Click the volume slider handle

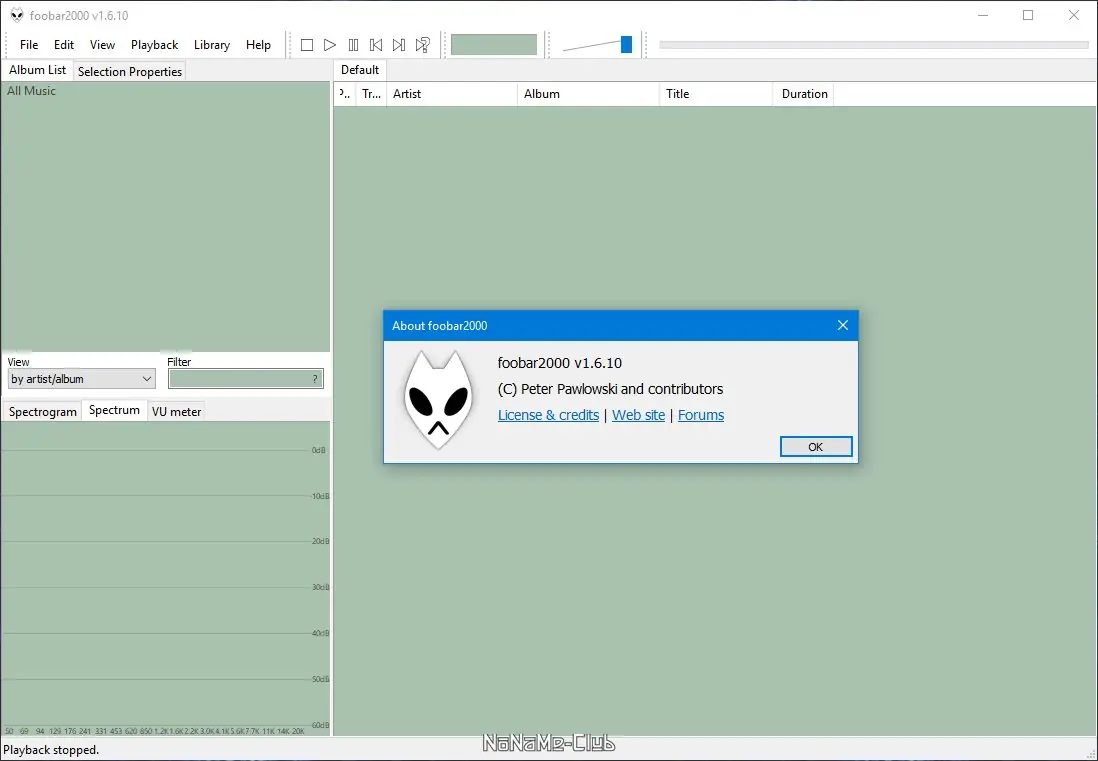pyautogui.click(x=626, y=45)
